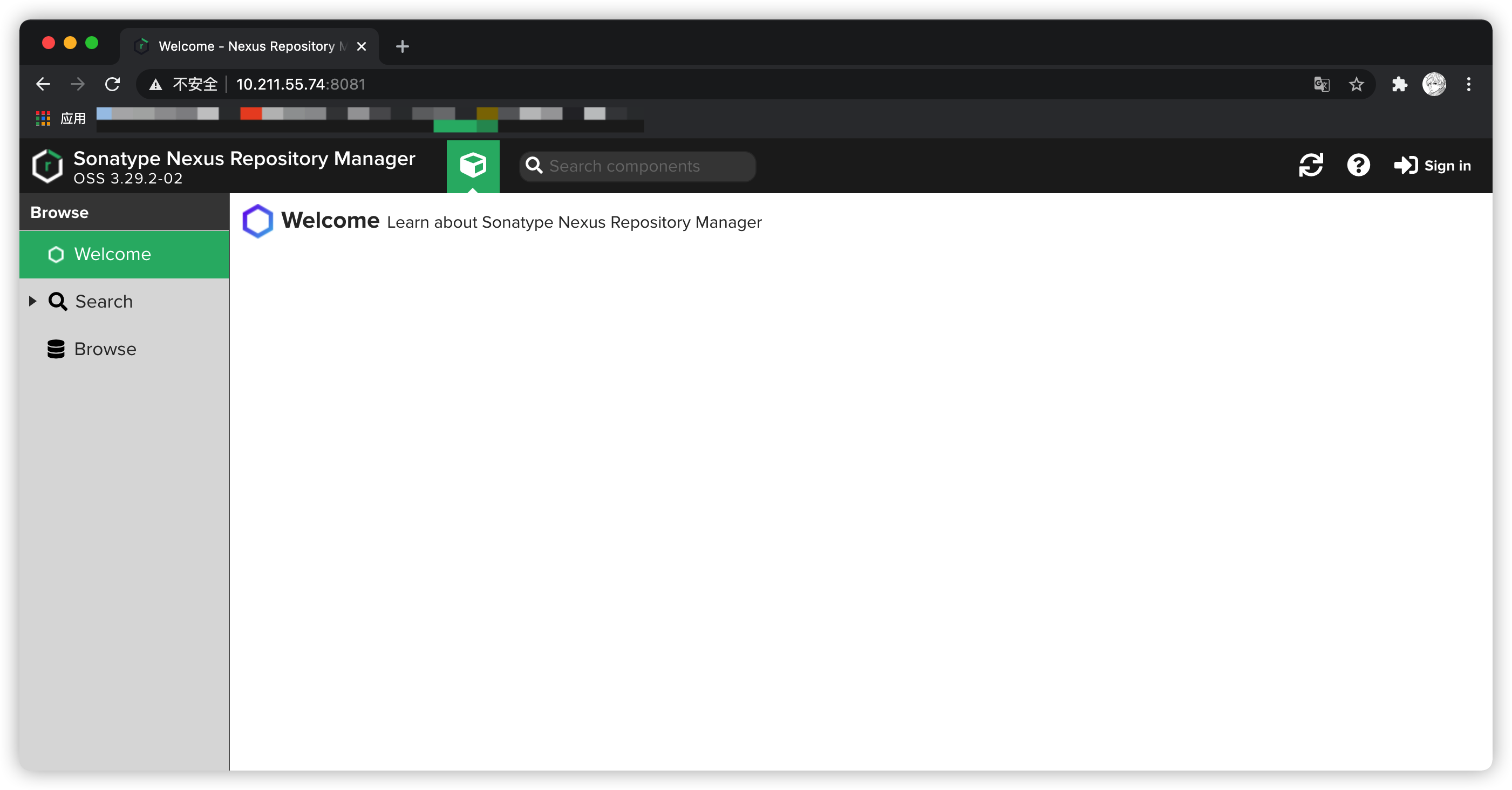This screenshot has height=790, width=1512.
Task: Click the Sign in button
Action: pyautogui.click(x=1432, y=166)
